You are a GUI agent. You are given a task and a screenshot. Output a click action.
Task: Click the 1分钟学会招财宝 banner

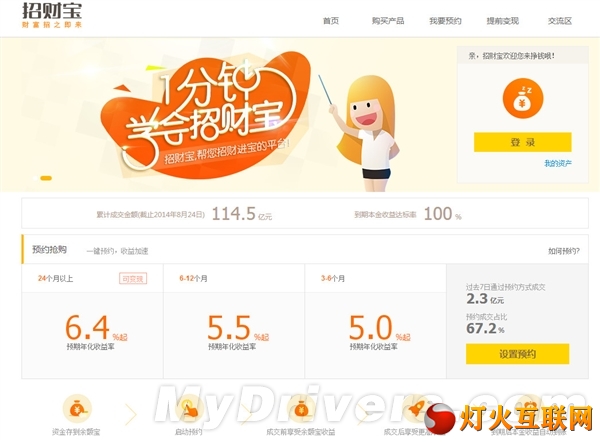click(x=207, y=115)
